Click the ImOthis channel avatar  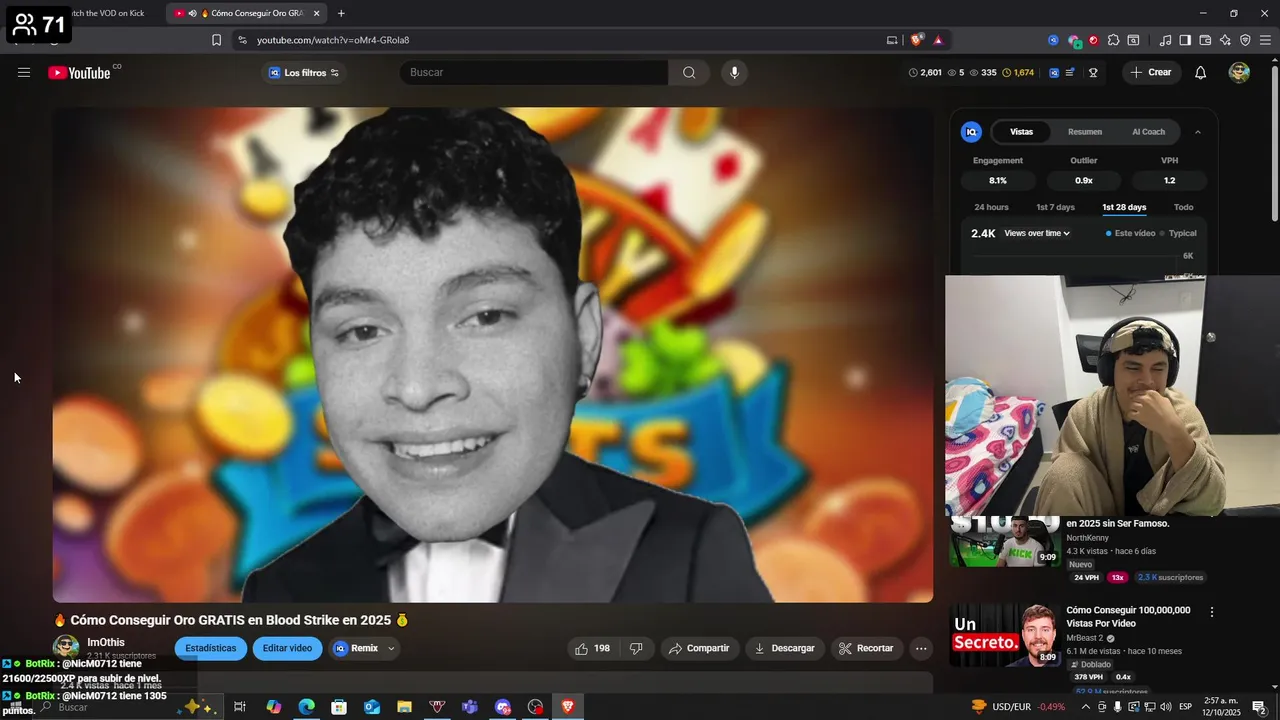[x=66, y=647]
